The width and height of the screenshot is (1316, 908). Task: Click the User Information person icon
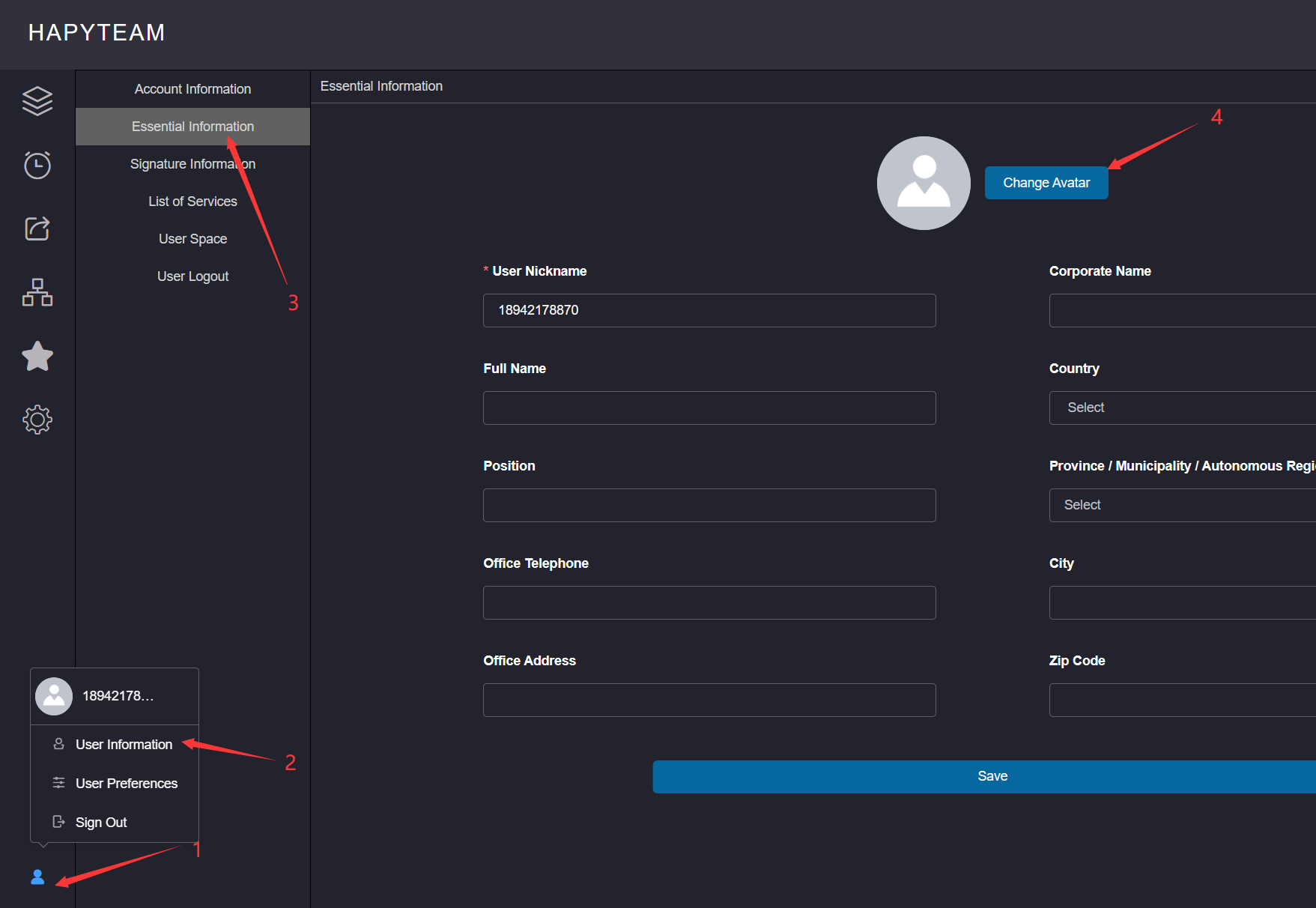coord(58,744)
